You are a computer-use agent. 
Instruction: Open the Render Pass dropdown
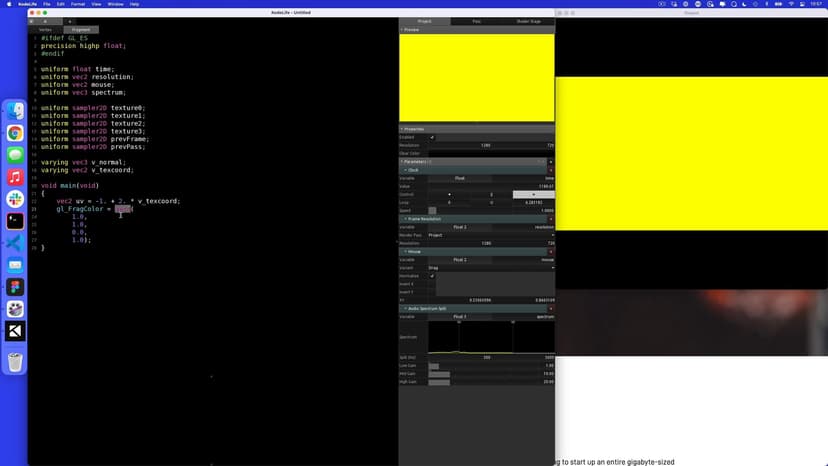click(490, 235)
